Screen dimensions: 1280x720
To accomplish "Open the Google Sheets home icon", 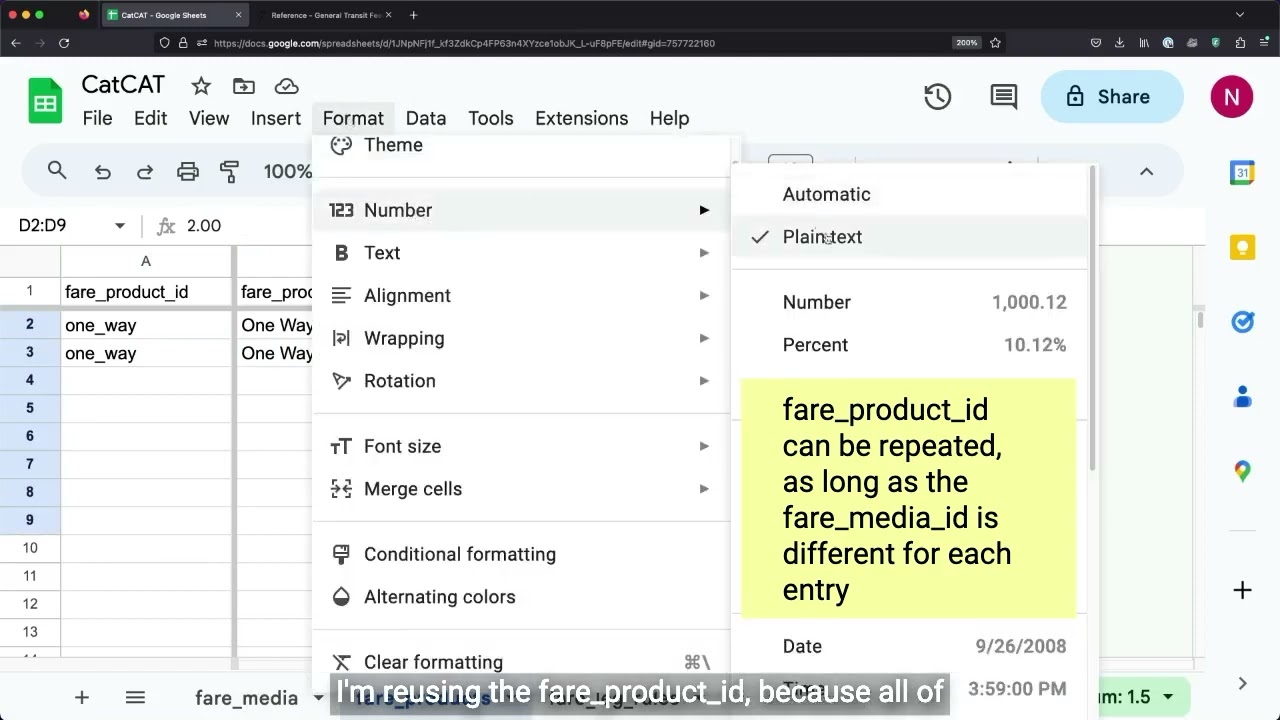I will [45, 101].
